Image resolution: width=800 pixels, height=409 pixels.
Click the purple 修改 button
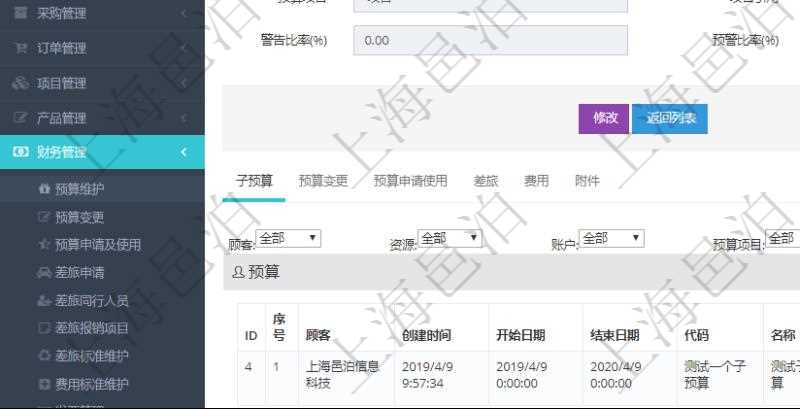[604, 118]
